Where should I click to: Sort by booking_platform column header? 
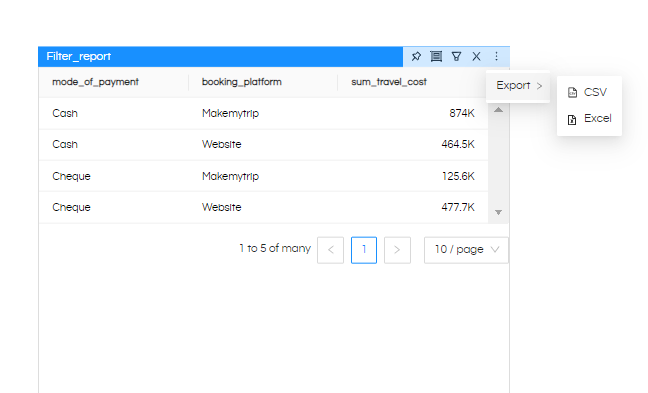click(242, 82)
